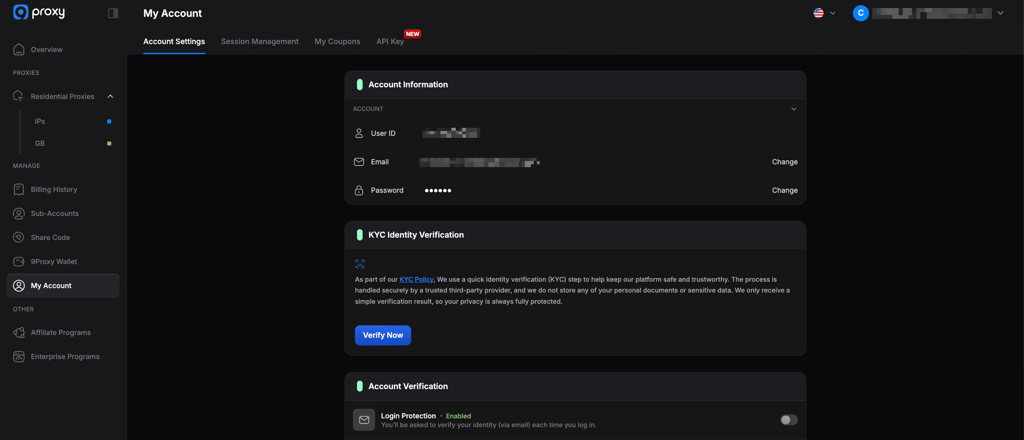Click the blurred email address value
Screen dimensions: 1024x440
[479, 162]
